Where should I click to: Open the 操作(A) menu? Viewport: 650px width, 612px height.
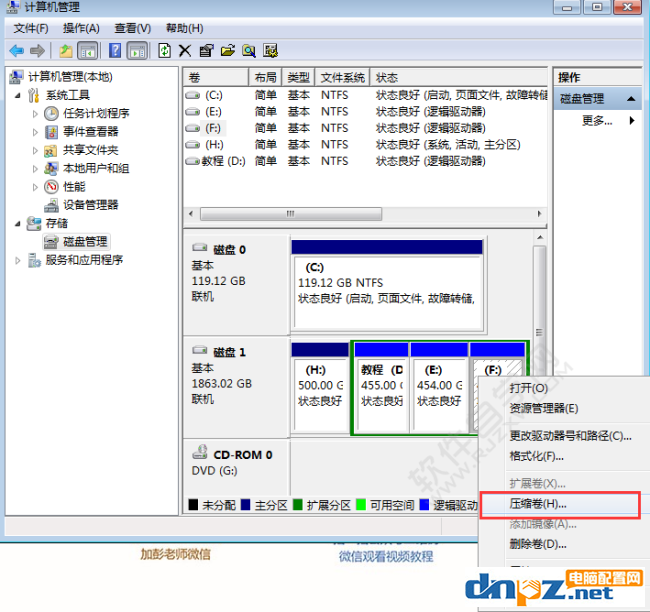tap(81, 28)
